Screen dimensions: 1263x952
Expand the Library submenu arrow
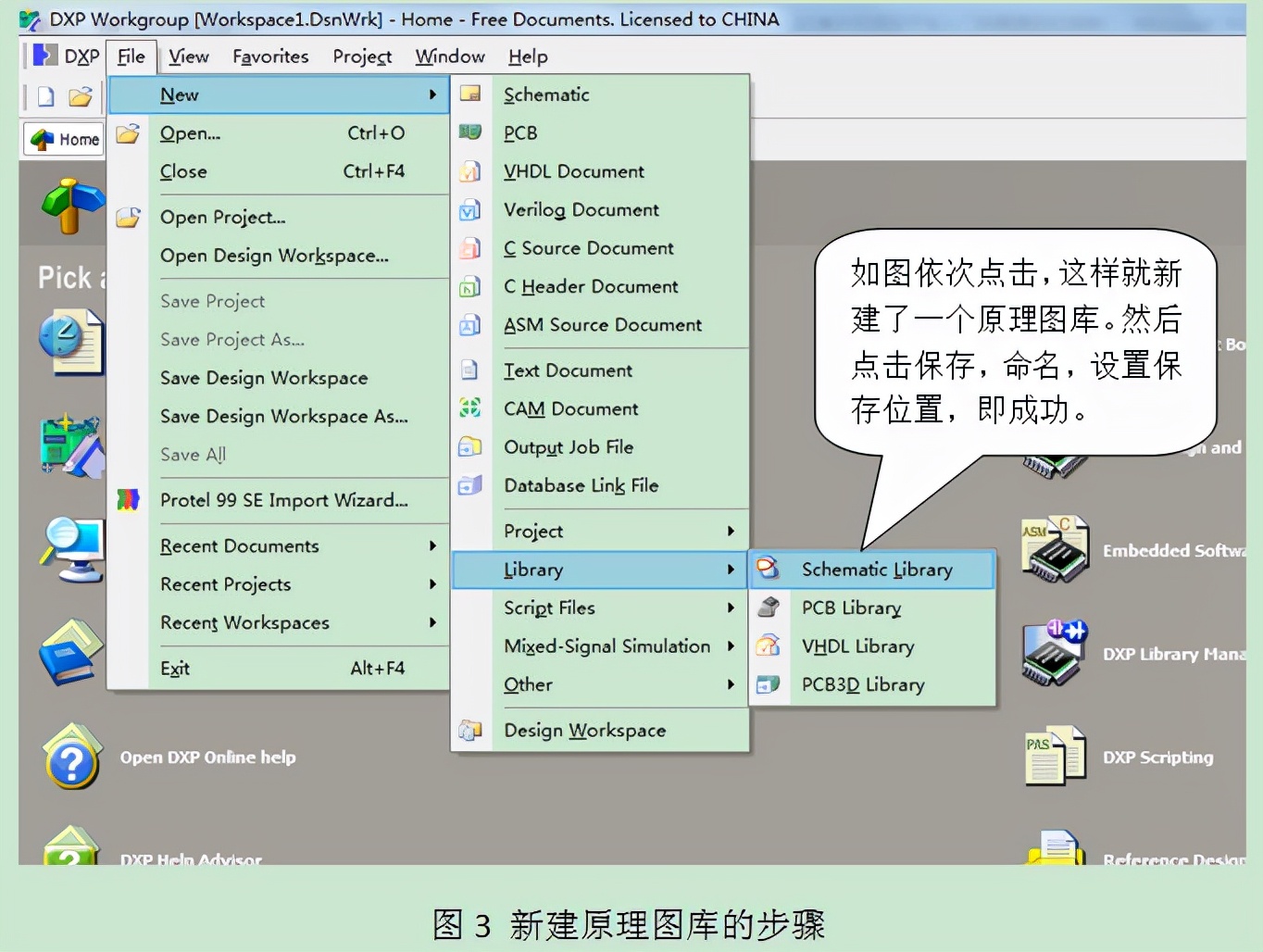pos(732,570)
